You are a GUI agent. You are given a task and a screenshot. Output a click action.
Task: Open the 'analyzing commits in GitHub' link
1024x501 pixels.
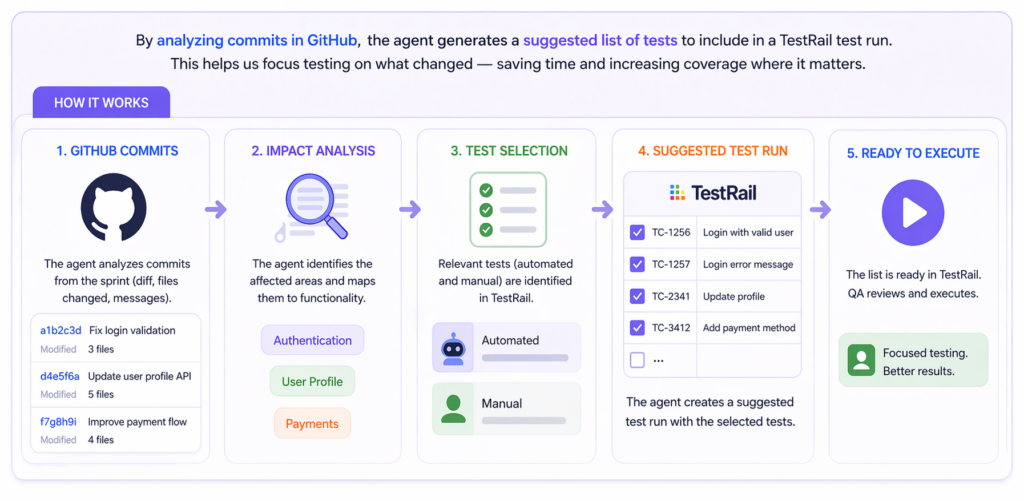click(258, 41)
